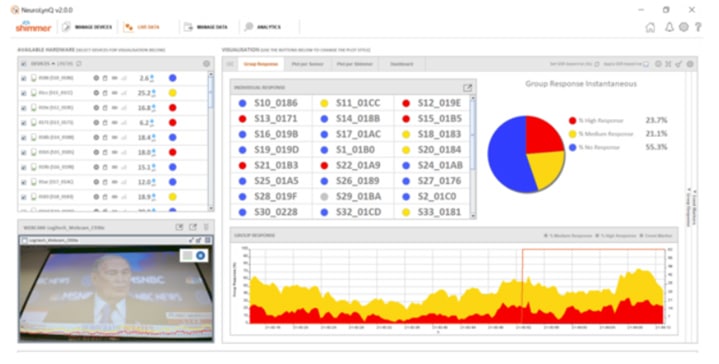Switch to the Plot per Shimmer tab

pyautogui.click(x=354, y=64)
